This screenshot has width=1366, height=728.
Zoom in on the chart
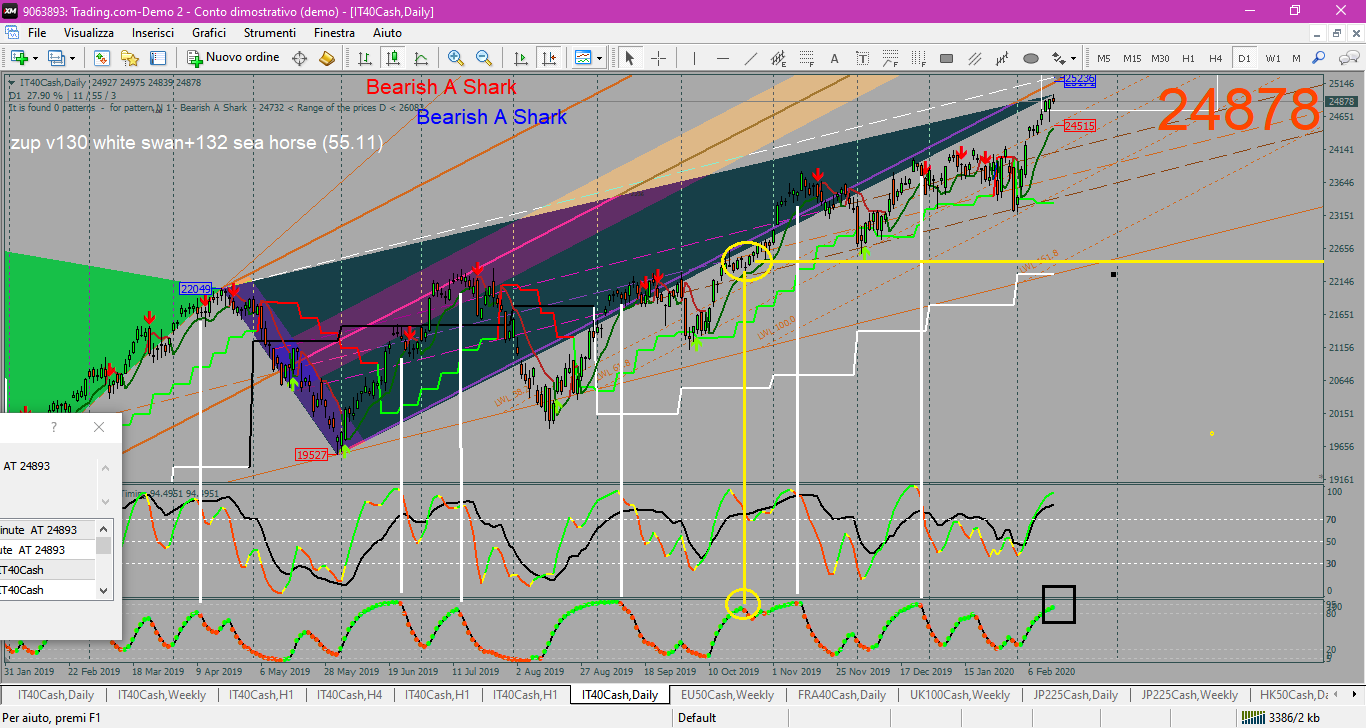coord(456,58)
